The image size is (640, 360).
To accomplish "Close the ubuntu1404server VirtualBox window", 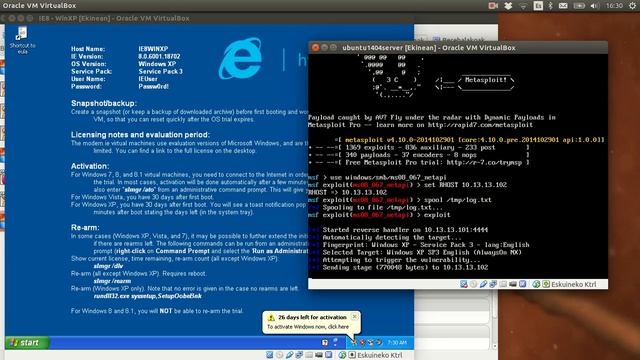I will (x=315, y=47).
